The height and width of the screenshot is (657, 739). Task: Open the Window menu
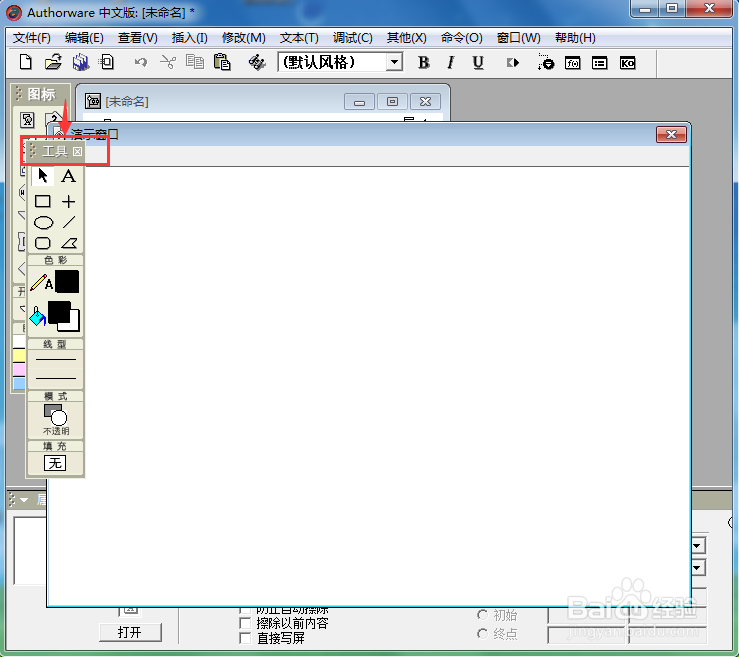pyautogui.click(x=518, y=38)
